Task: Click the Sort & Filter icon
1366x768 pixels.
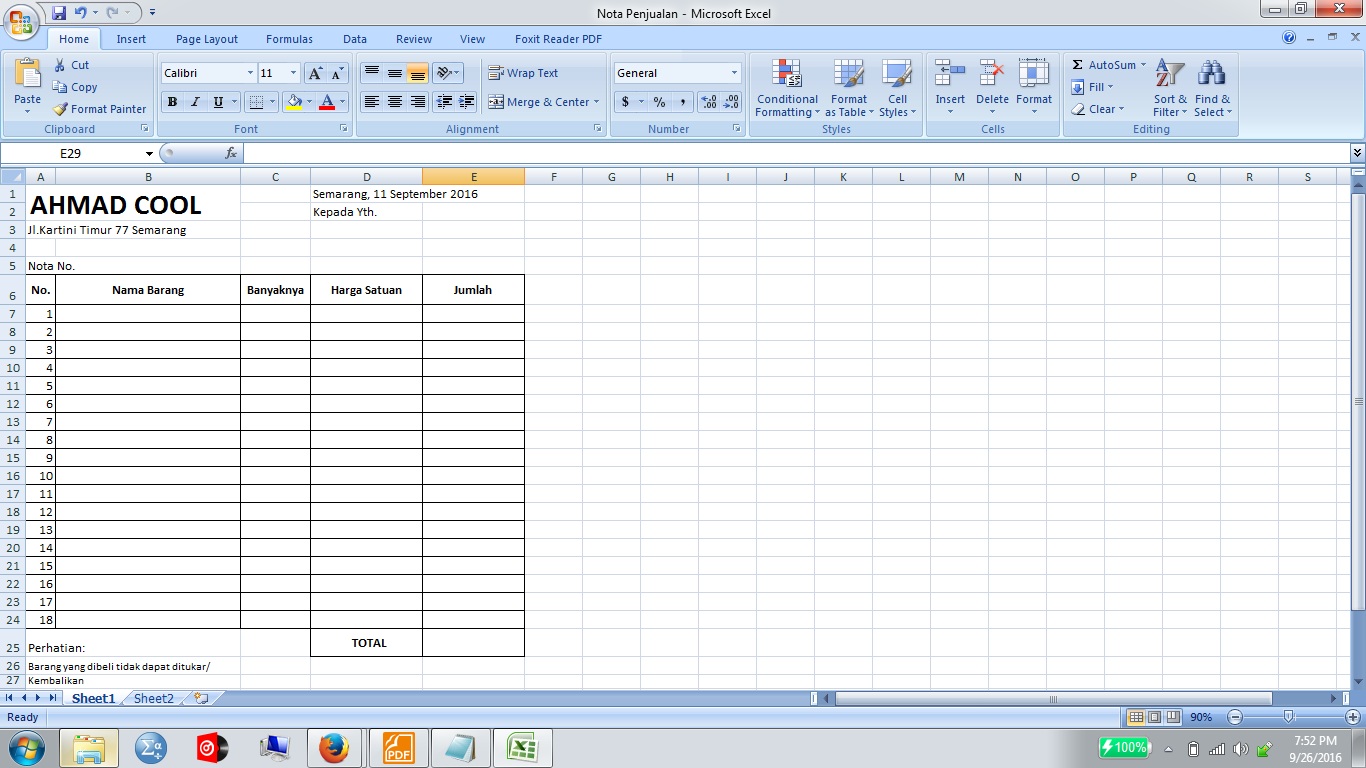Action: click(x=1168, y=90)
